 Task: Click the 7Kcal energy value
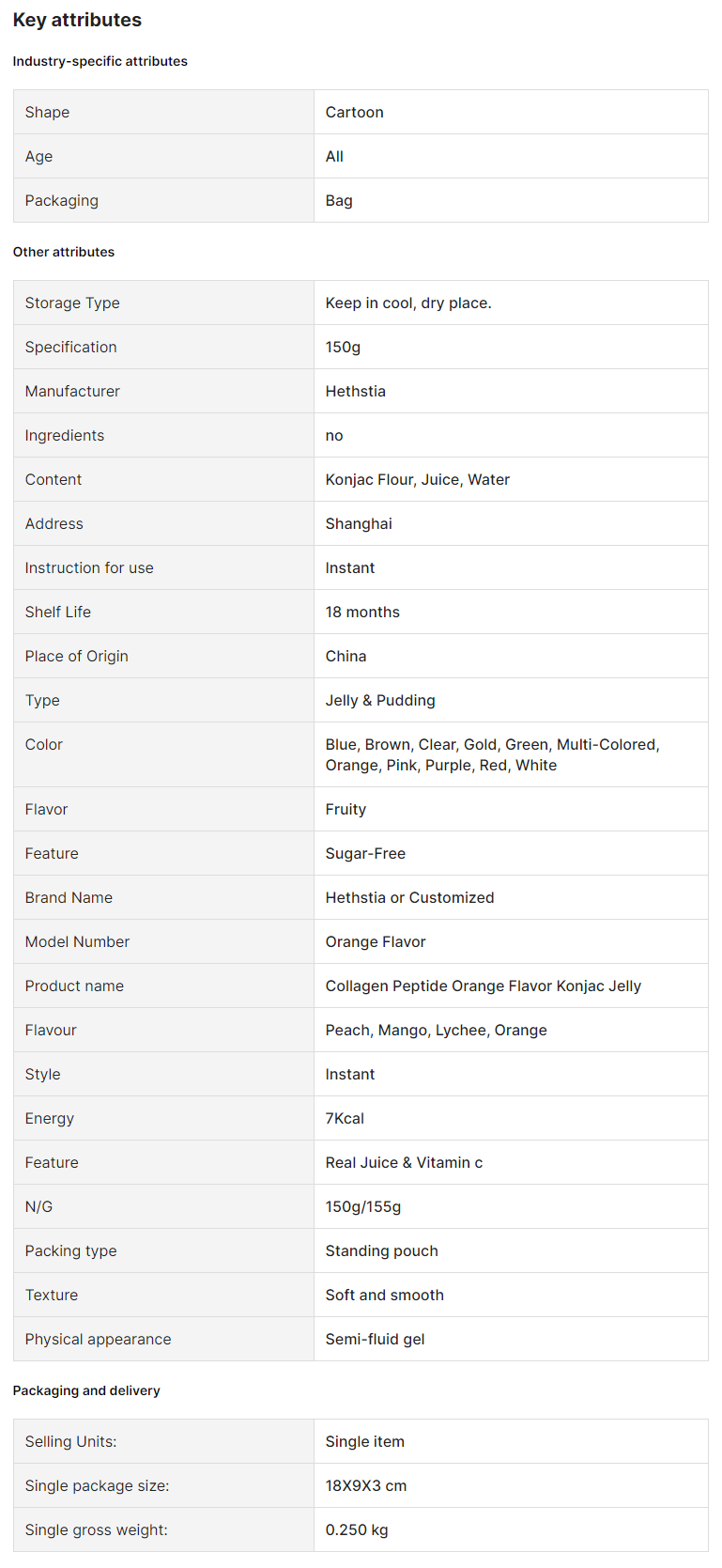[345, 1118]
